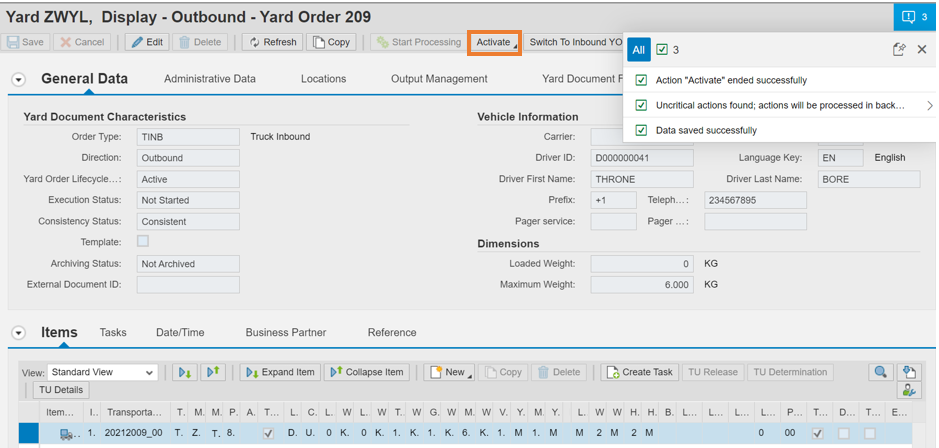Open the message notification counter icon
Image resolution: width=939 pixels, height=448 pixels.
(x=916, y=16)
